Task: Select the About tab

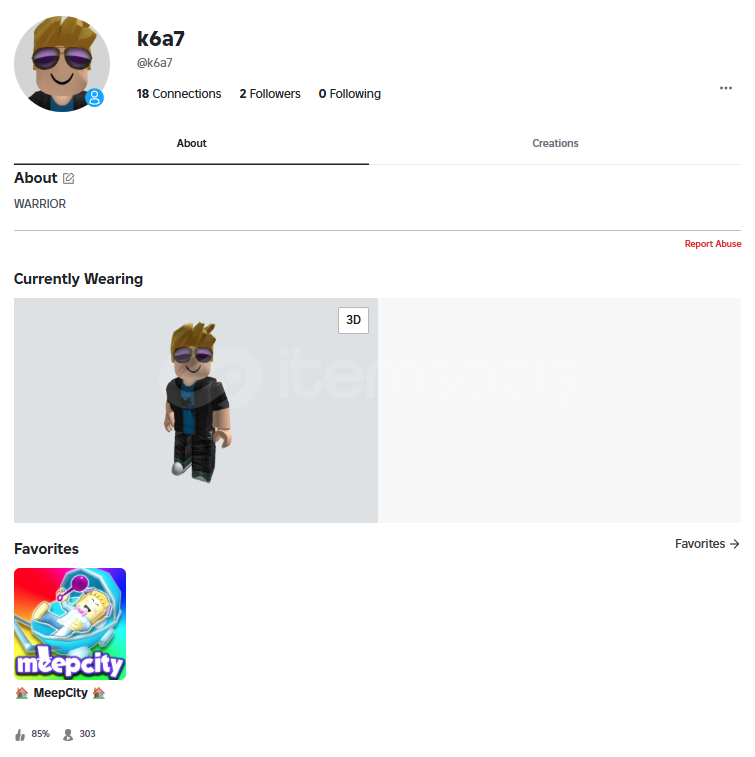Action: 192,143
